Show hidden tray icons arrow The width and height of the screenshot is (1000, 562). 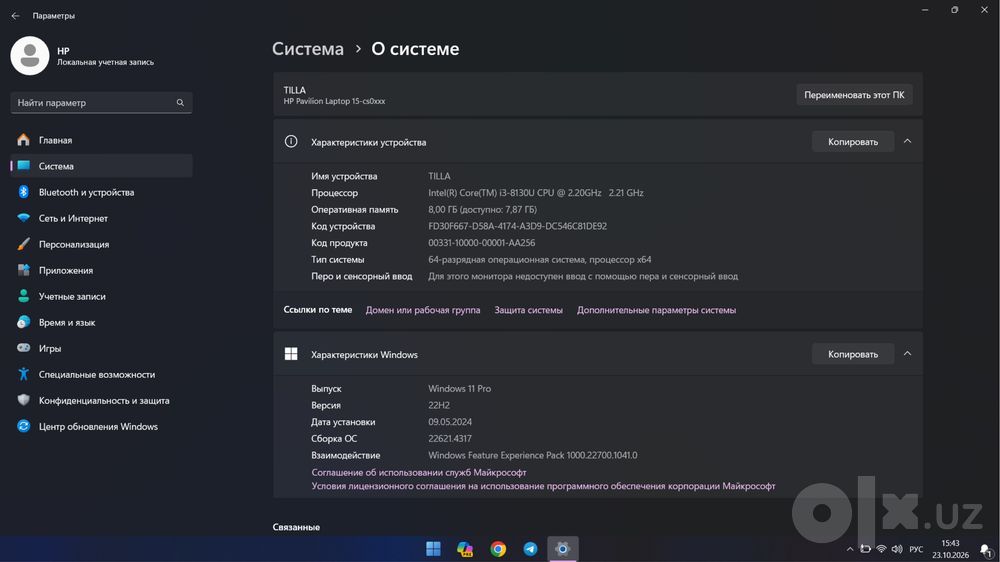tap(849, 549)
